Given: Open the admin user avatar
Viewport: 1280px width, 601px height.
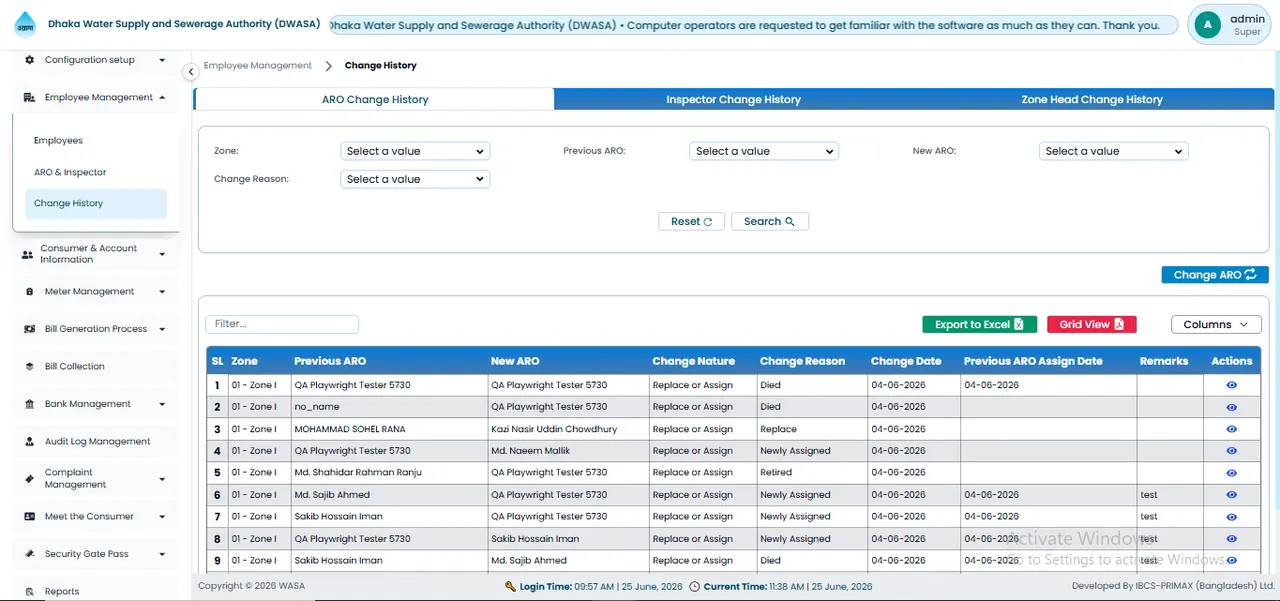Looking at the screenshot, I should click(x=1207, y=25).
